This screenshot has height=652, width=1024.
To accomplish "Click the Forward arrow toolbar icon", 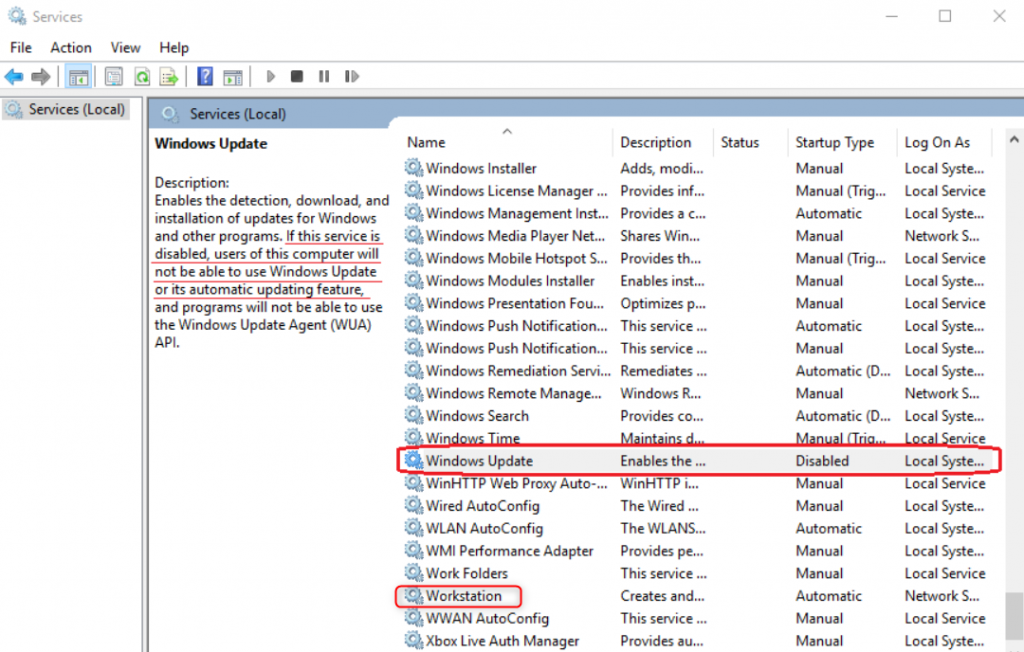I will (40, 77).
